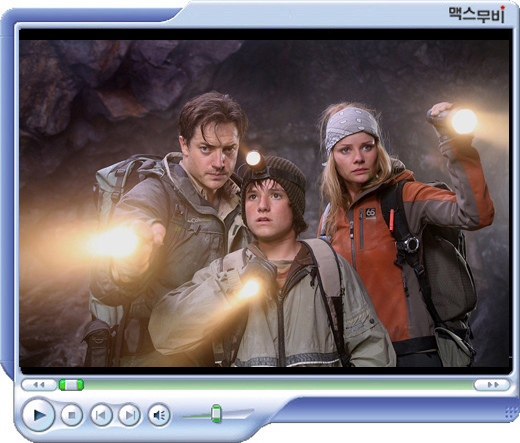
Task: Mute audio with the speaker icon
Action: point(159,415)
